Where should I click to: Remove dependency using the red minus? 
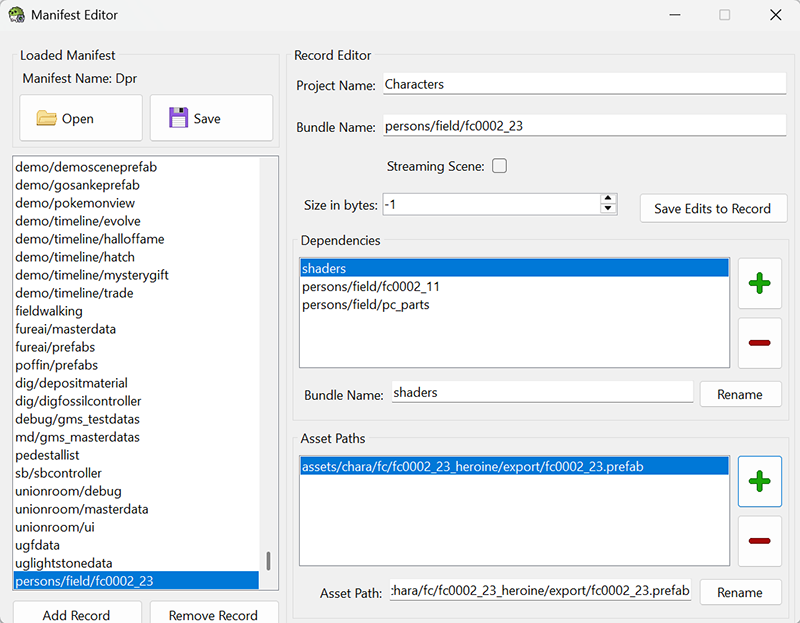click(759, 343)
